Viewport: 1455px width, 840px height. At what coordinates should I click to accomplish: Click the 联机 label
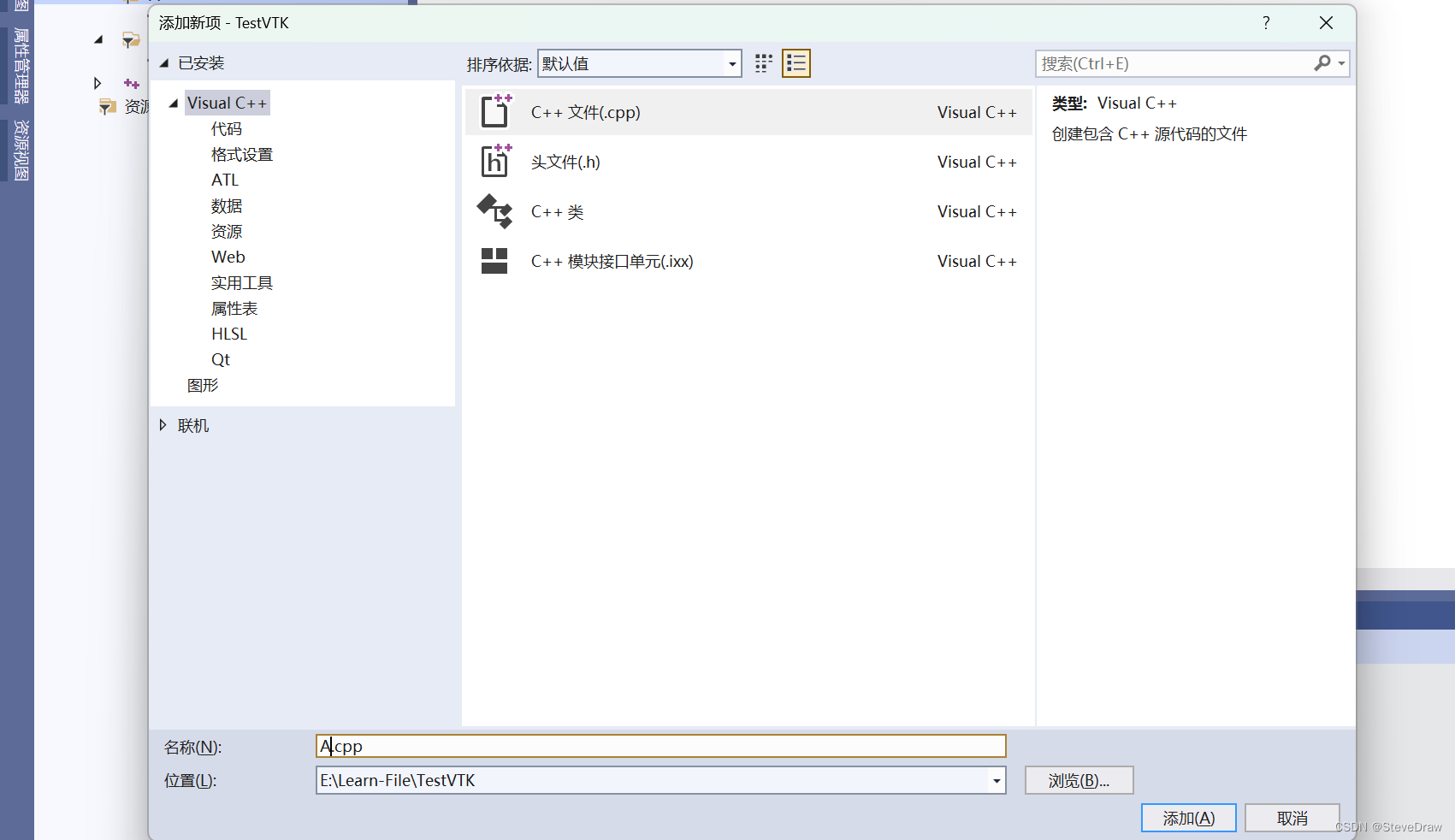(x=193, y=425)
